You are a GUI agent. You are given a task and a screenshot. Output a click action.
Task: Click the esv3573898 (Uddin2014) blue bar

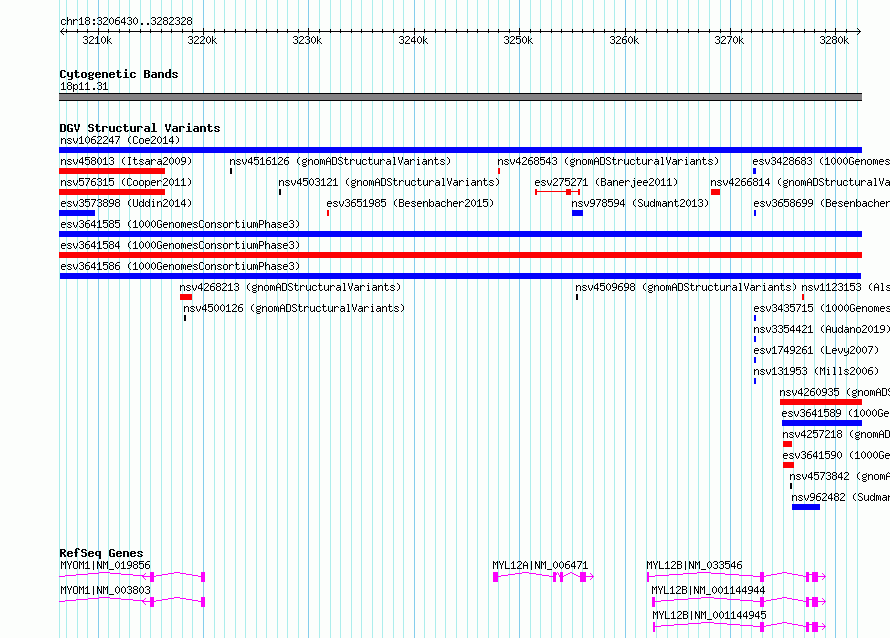coord(77,213)
